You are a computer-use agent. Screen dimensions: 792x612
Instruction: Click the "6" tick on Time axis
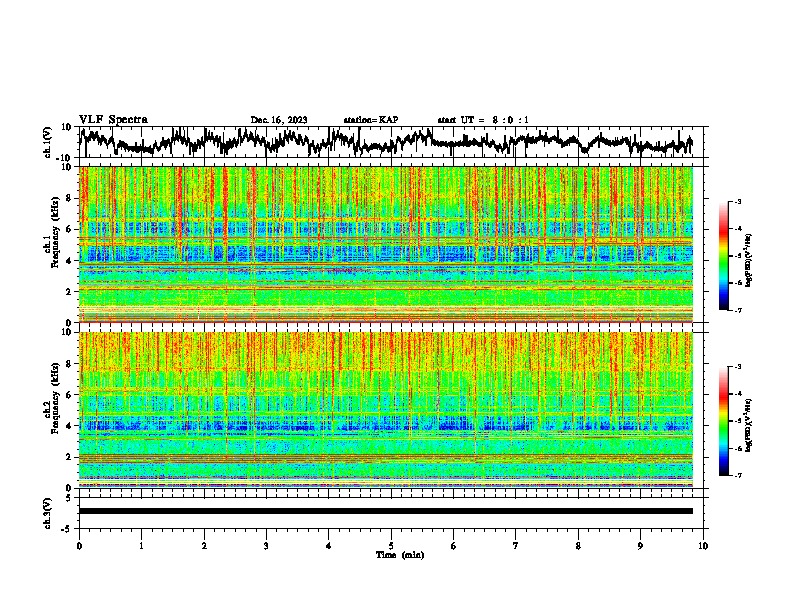point(454,546)
